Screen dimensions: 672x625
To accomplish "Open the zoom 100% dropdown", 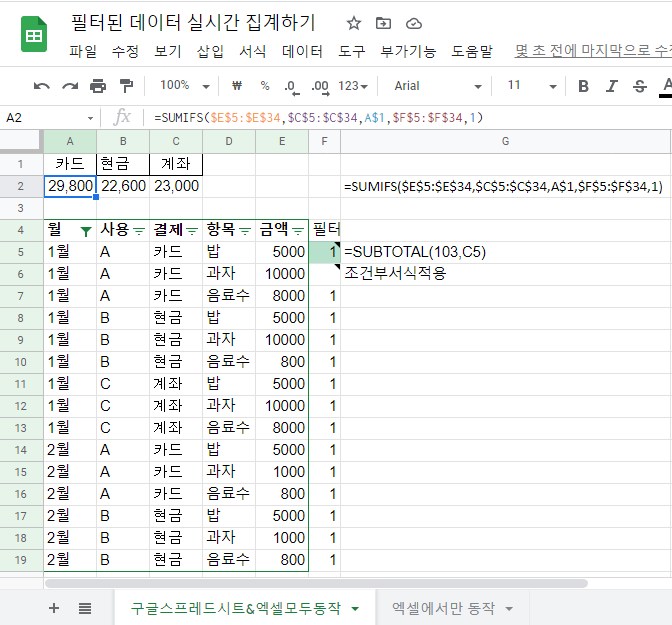I will 184,86.
